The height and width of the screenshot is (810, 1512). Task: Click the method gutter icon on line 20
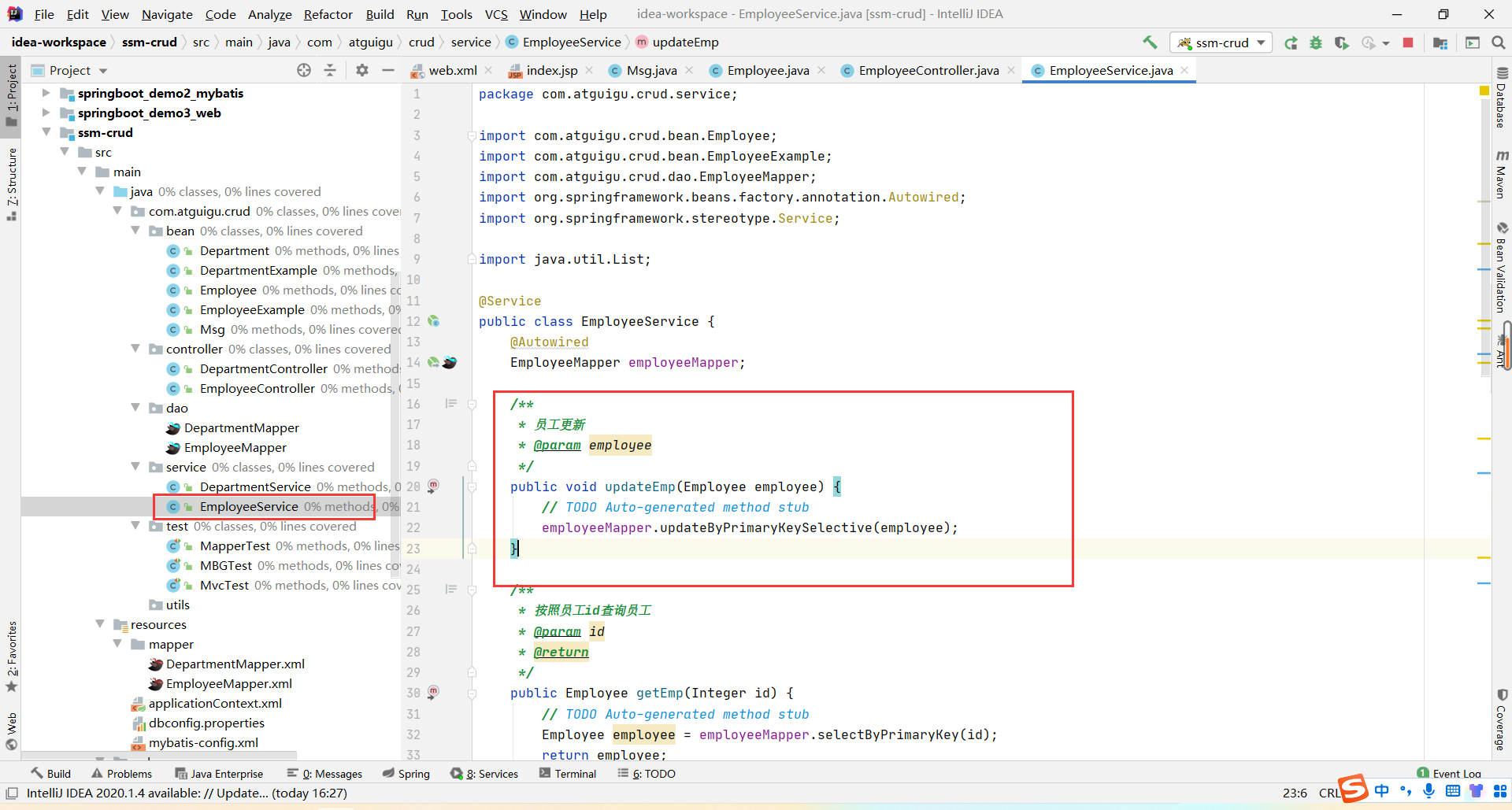pos(433,486)
